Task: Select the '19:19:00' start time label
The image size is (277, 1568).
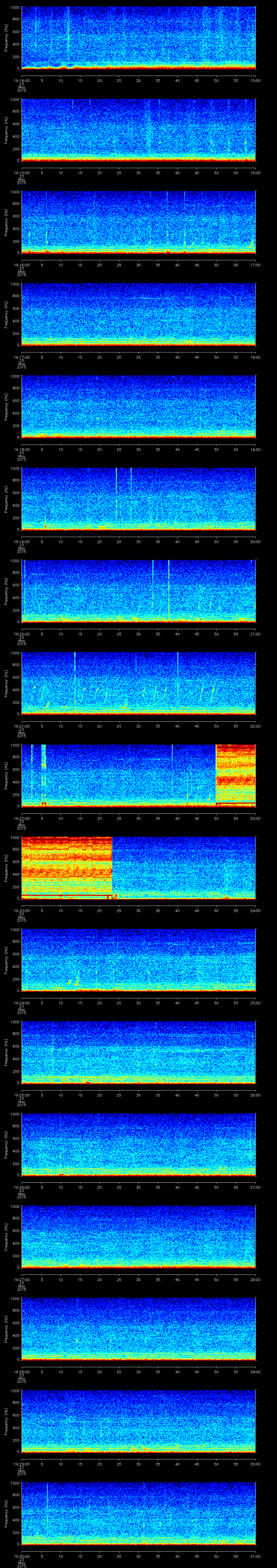Action: click(x=21, y=542)
